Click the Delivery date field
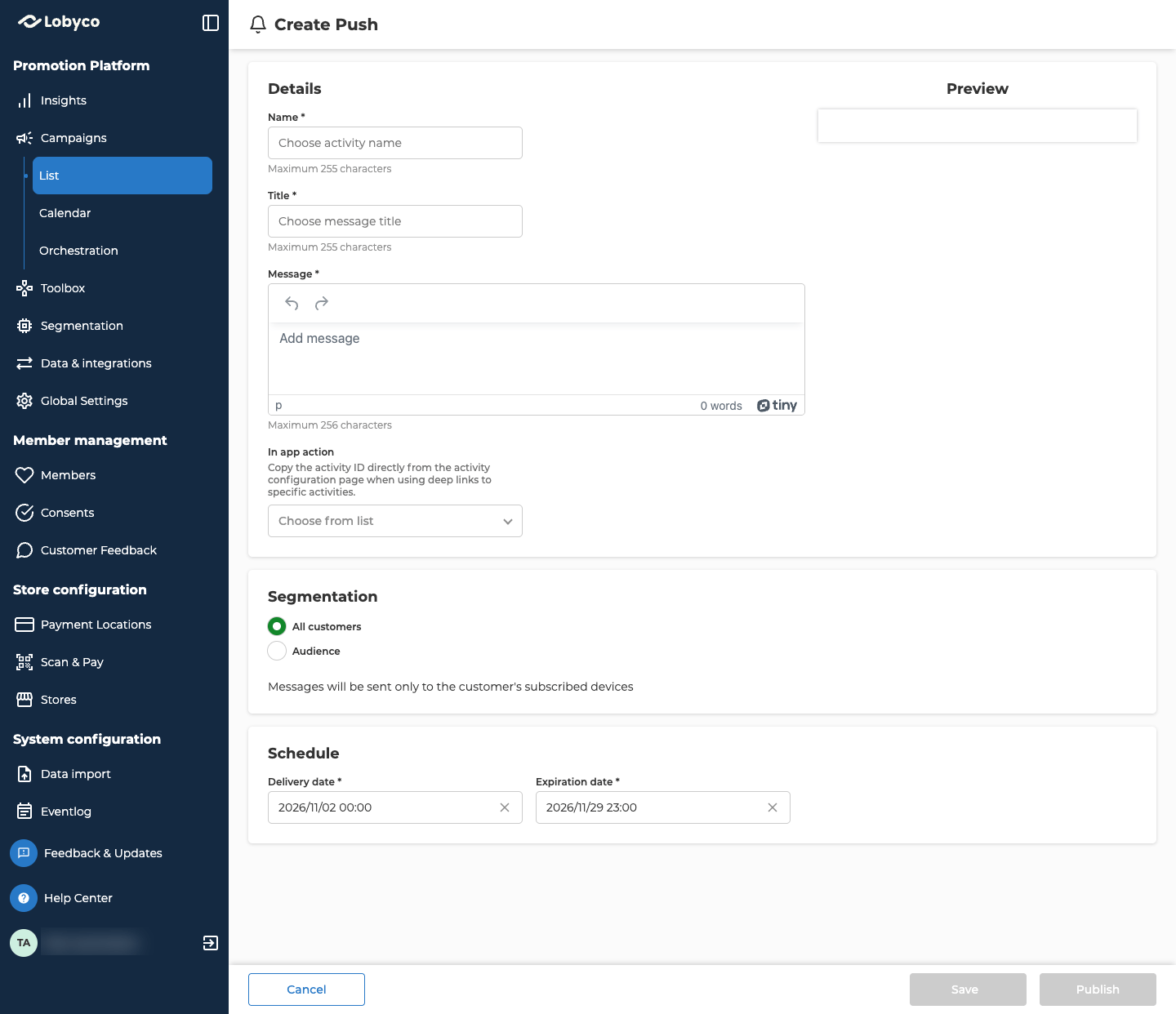This screenshot has width=1176, height=1014. pos(395,807)
